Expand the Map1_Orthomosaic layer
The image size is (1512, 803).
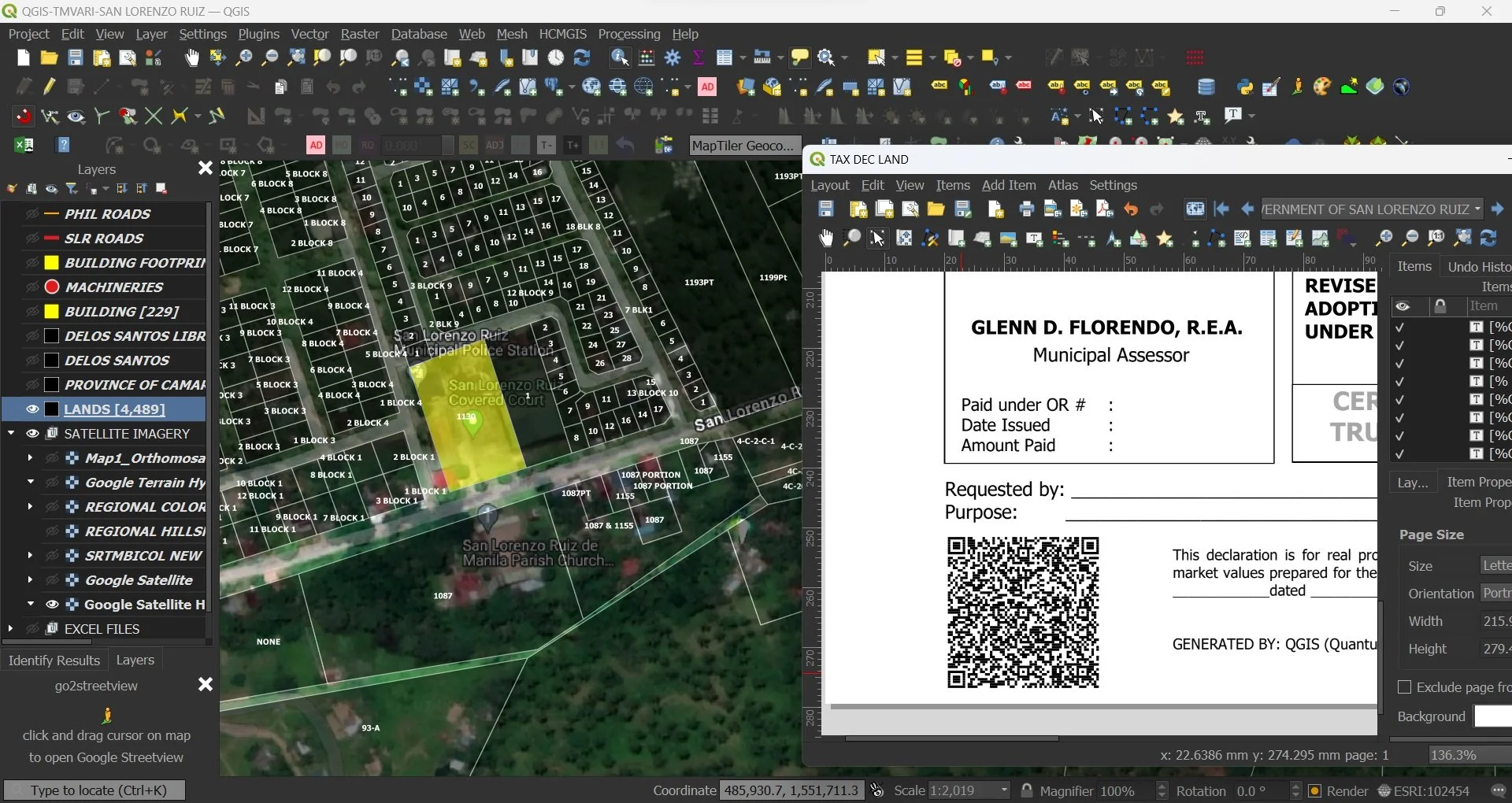(30, 458)
